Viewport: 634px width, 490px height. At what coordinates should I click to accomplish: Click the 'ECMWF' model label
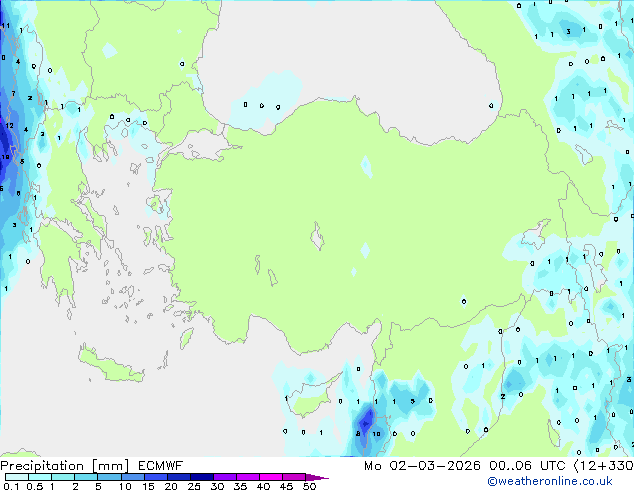coord(161,466)
